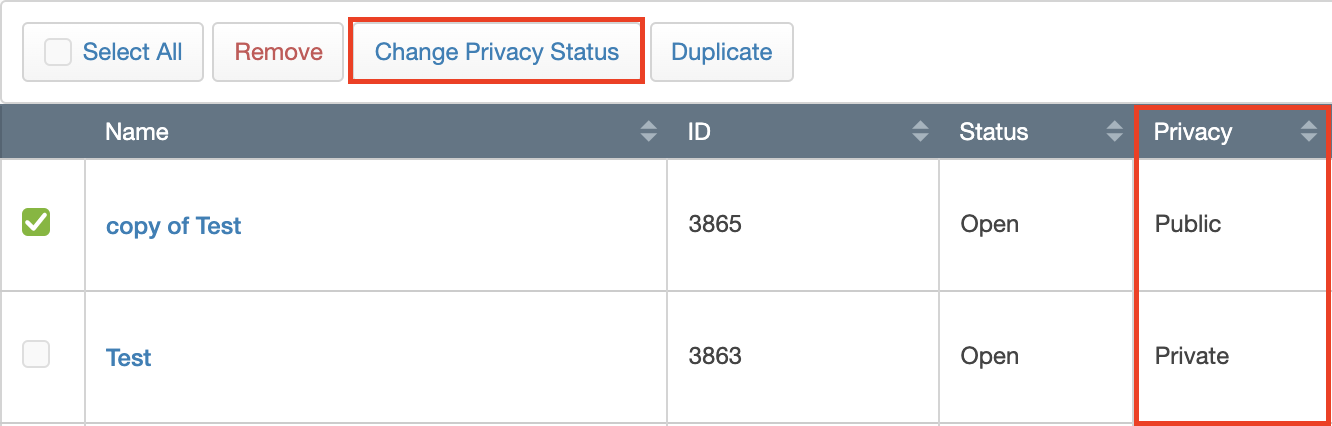This screenshot has width=1332, height=426.
Task: Open the 'Test' name link
Action: [x=129, y=358]
